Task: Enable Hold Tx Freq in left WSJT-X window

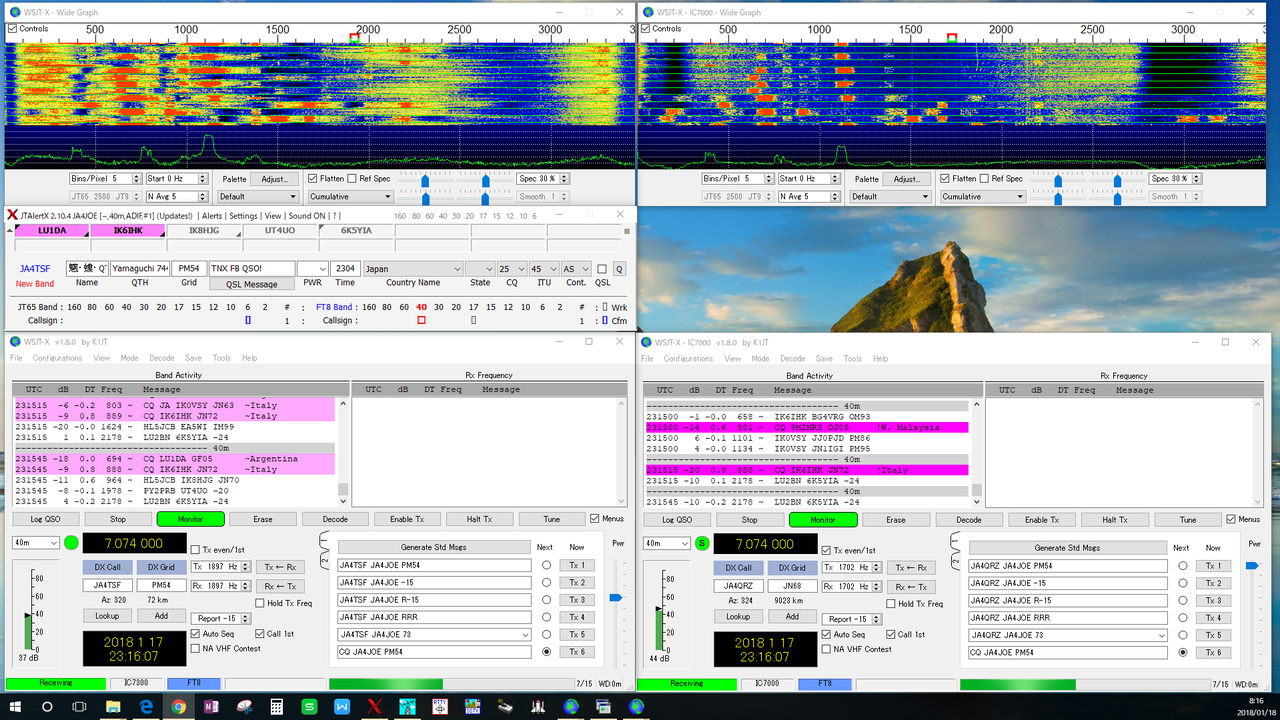Action: [x=260, y=603]
